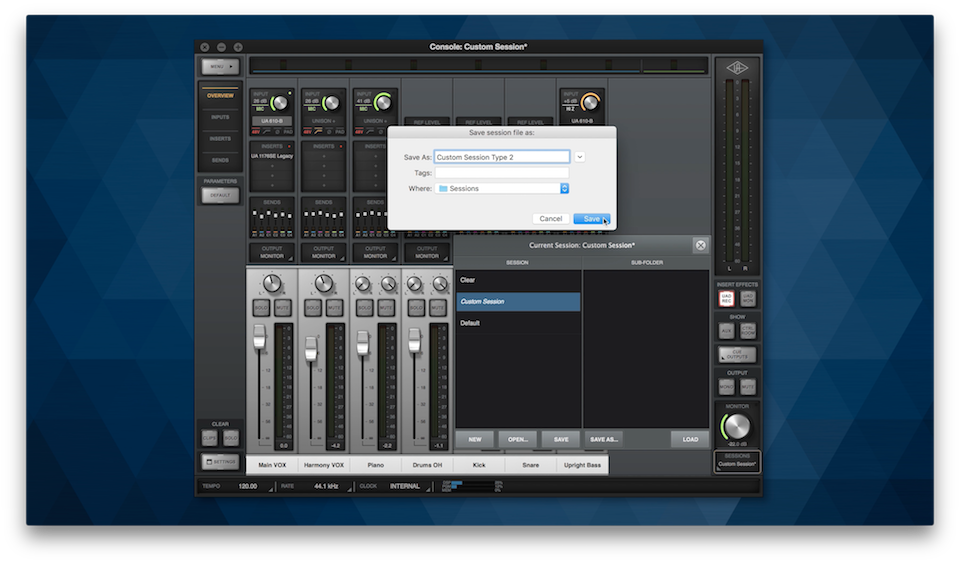Click the pan knob on Main VOX channel
The image size is (960, 563).
pos(272,284)
